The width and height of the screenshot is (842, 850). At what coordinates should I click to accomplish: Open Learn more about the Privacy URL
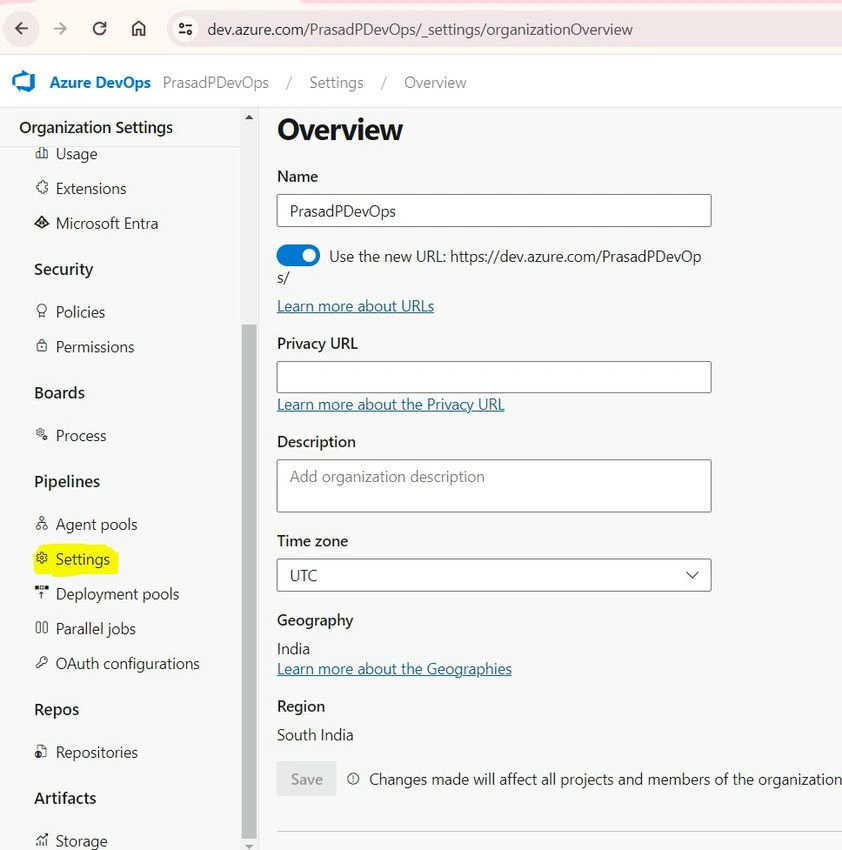pyautogui.click(x=391, y=404)
